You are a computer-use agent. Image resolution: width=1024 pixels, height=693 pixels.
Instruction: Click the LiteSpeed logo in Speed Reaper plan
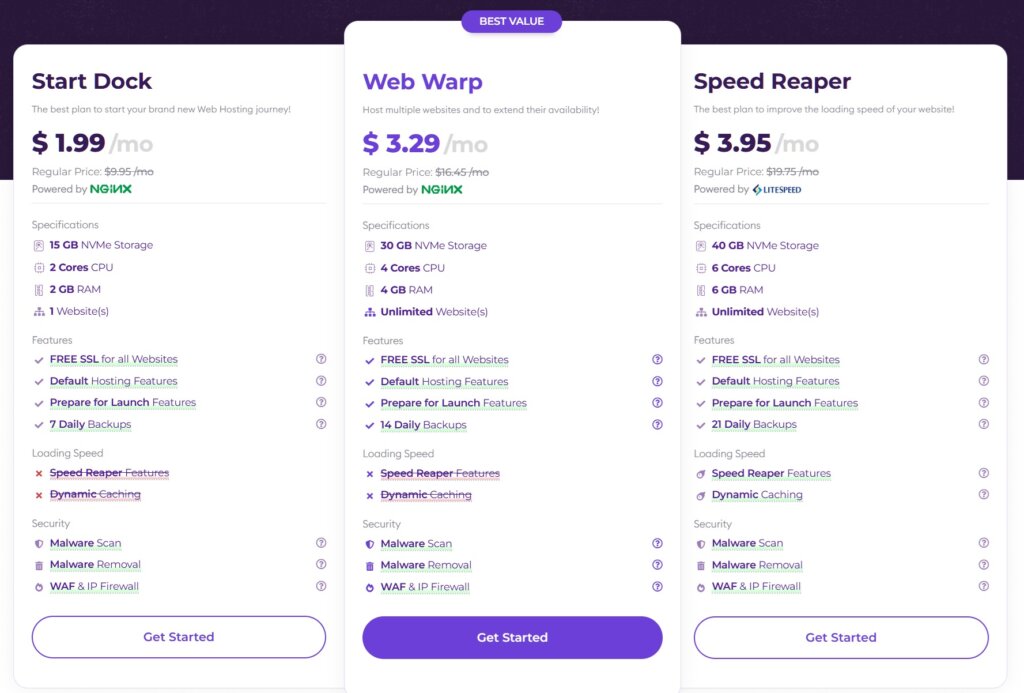click(777, 189)
